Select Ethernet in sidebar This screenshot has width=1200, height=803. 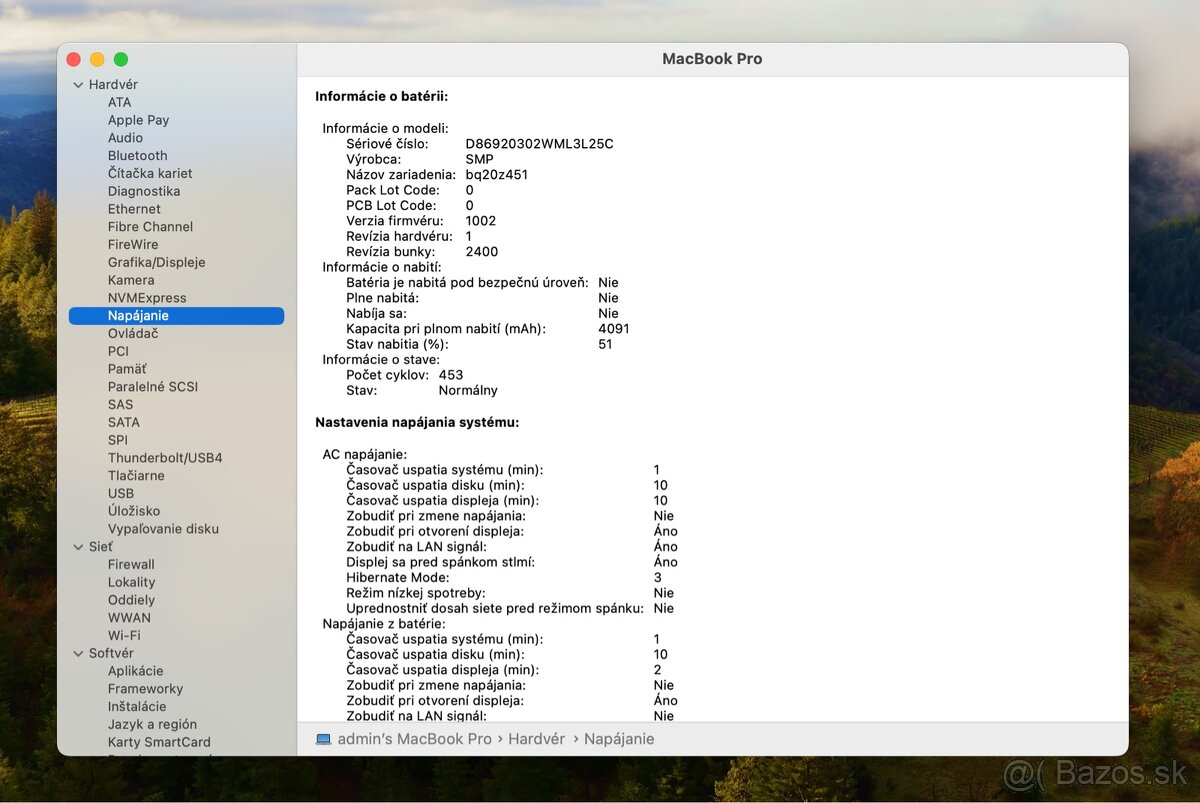(x=134, y=209)
